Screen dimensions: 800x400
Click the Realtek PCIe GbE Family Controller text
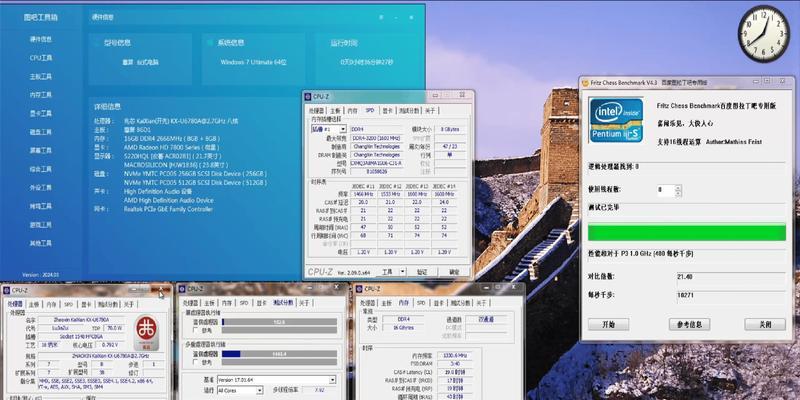(x=168, y=209)
